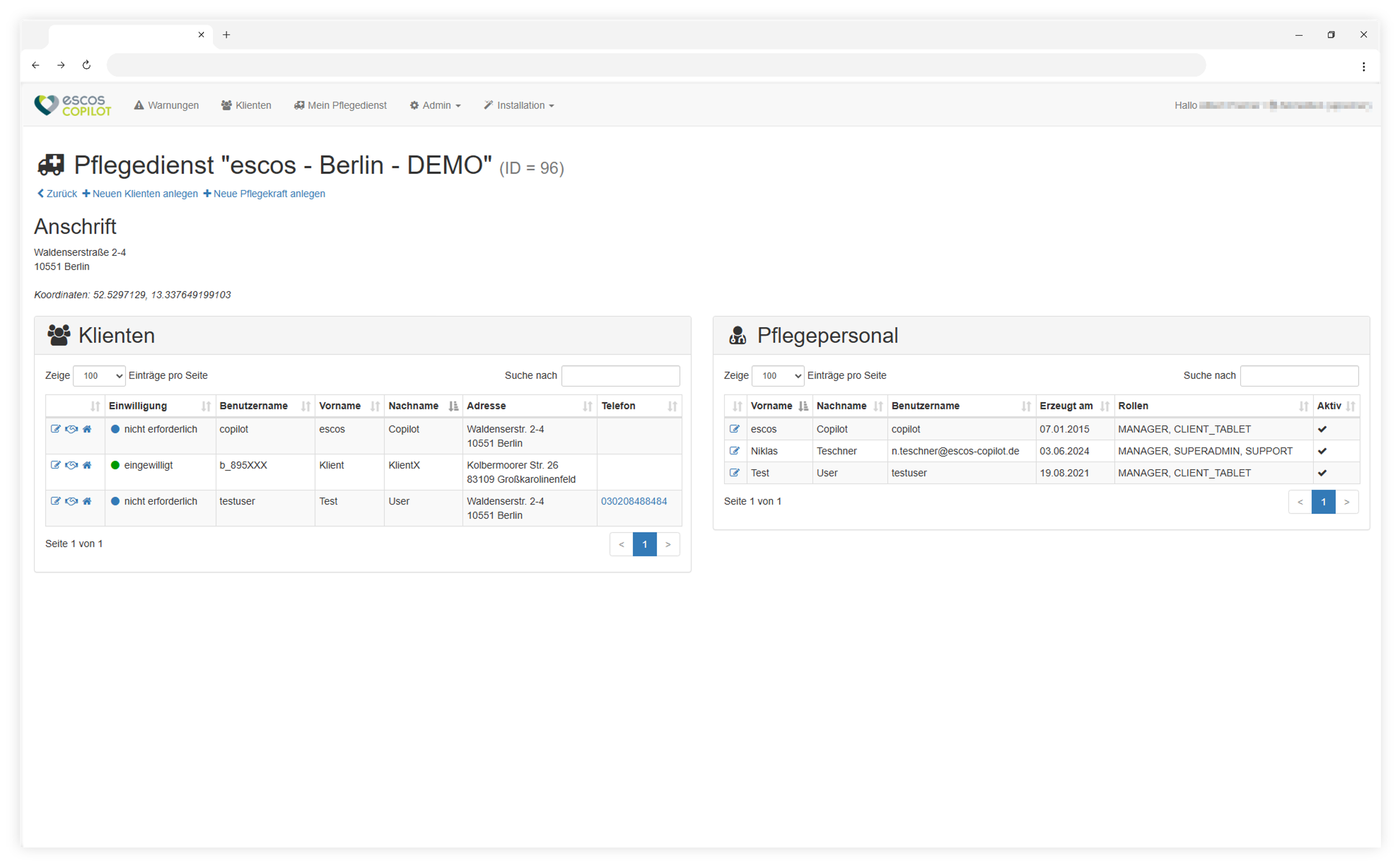Sort Klienten table by Vorname
Screen dimensions: 1400x867
point(350,406)
